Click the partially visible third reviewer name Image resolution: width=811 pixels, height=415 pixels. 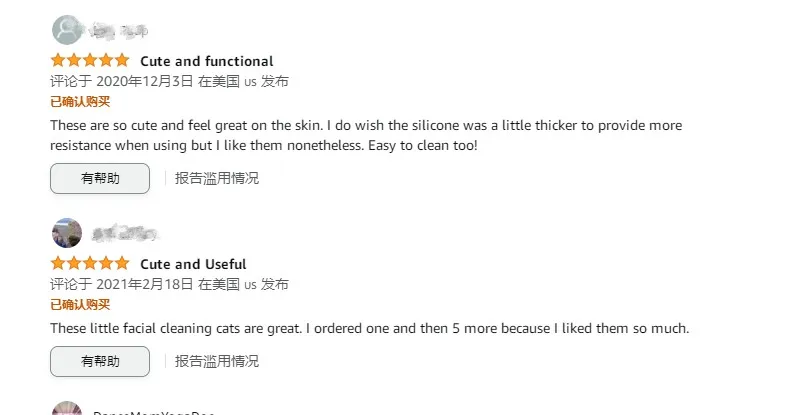(x=153, y=411)
